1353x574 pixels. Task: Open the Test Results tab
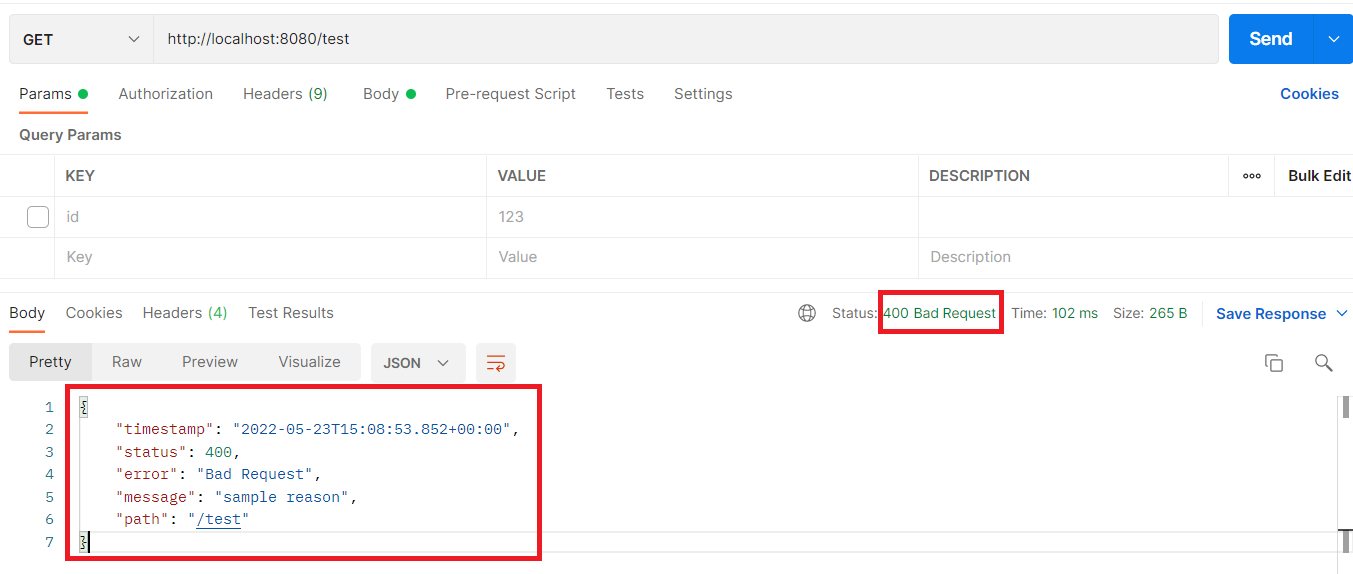point(291,313)
